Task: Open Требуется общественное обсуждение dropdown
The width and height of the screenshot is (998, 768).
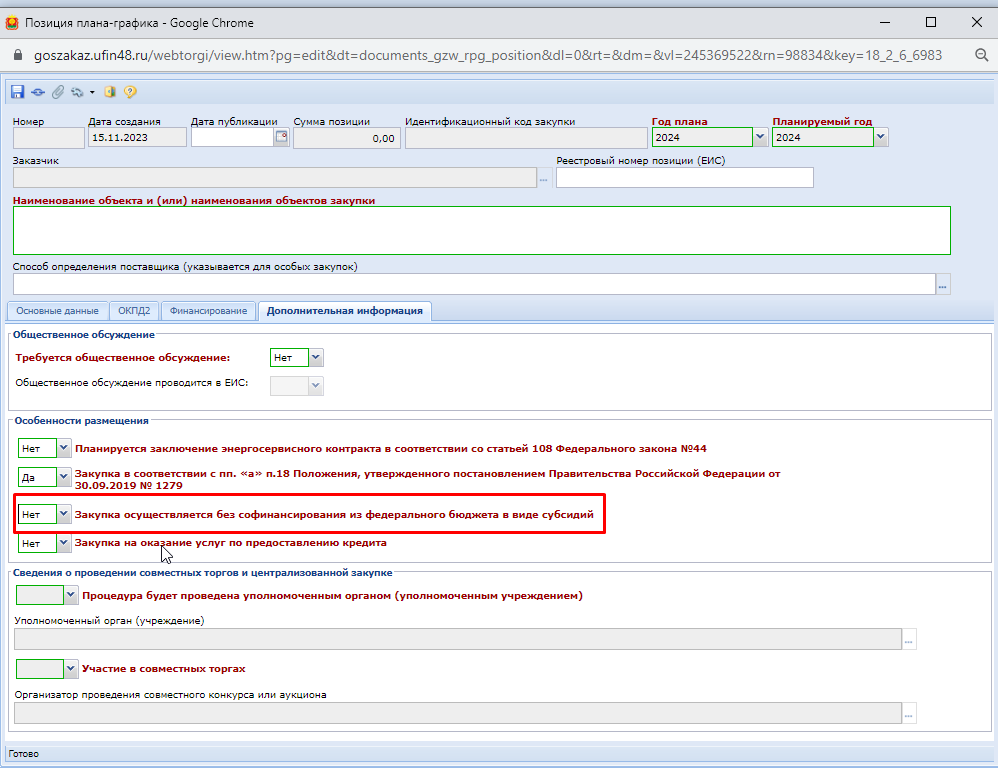Action: click(316, 357)
